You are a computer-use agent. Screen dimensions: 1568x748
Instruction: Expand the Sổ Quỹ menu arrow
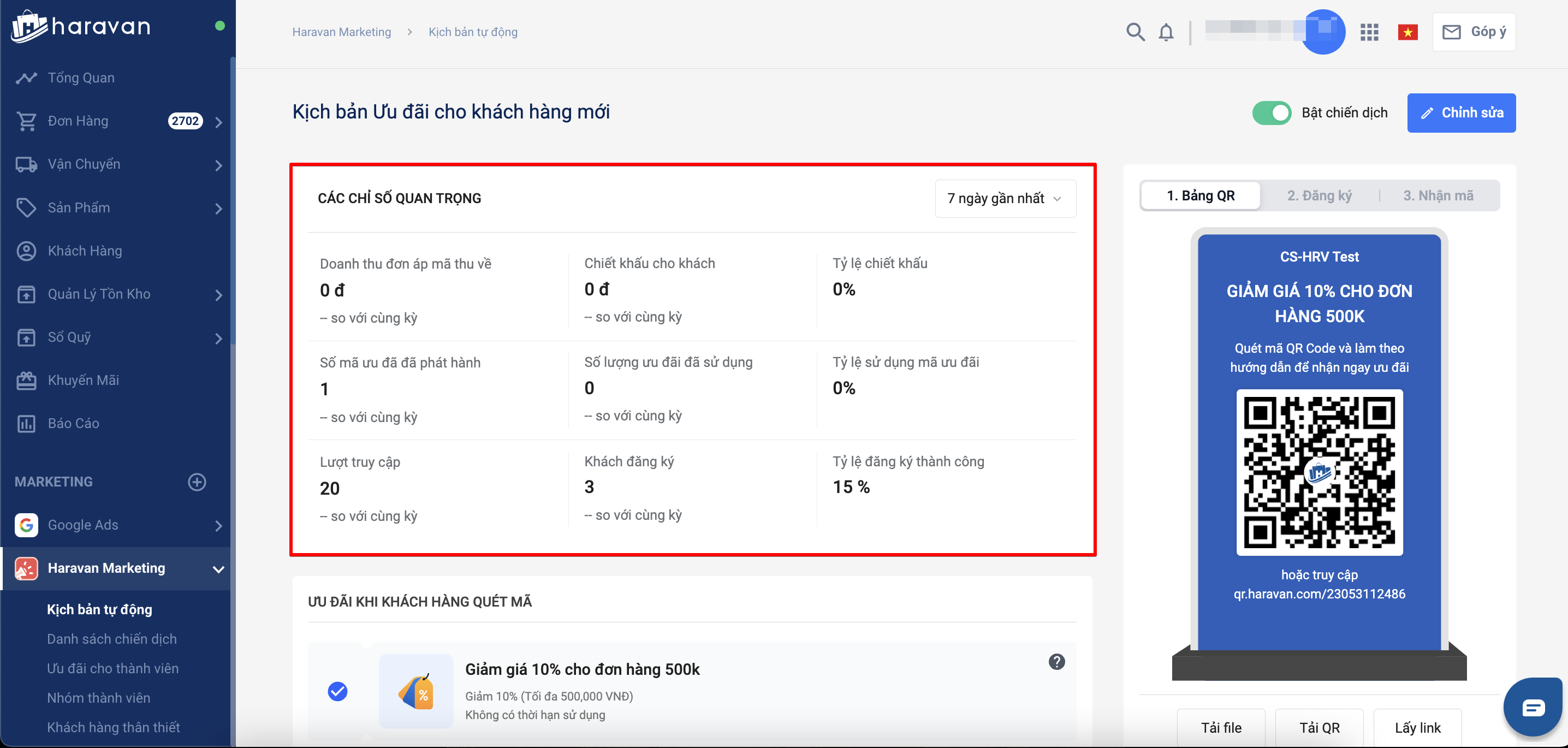[x=218, y=338]
